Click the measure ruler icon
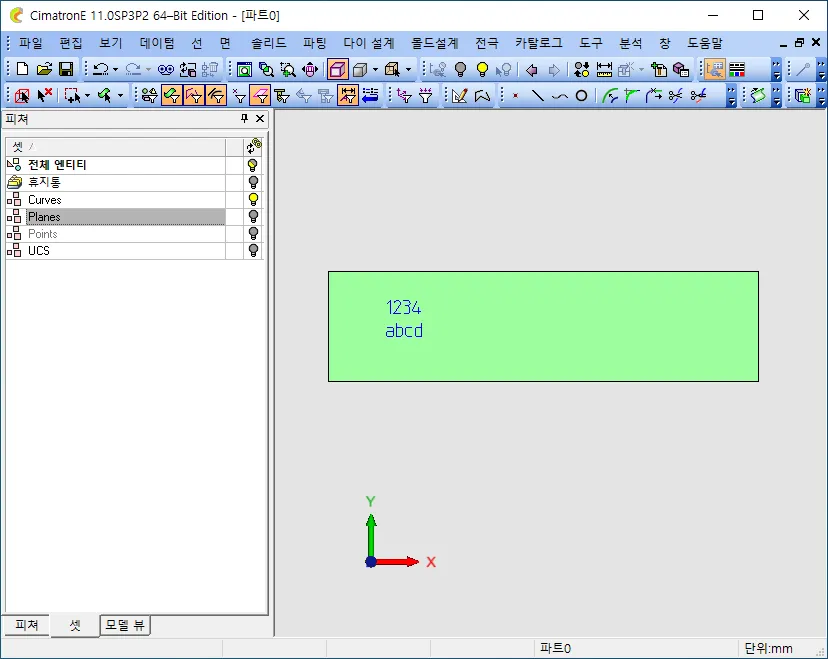Image resolution: width=828 pixels, height=659 pixels. (604, 69)
